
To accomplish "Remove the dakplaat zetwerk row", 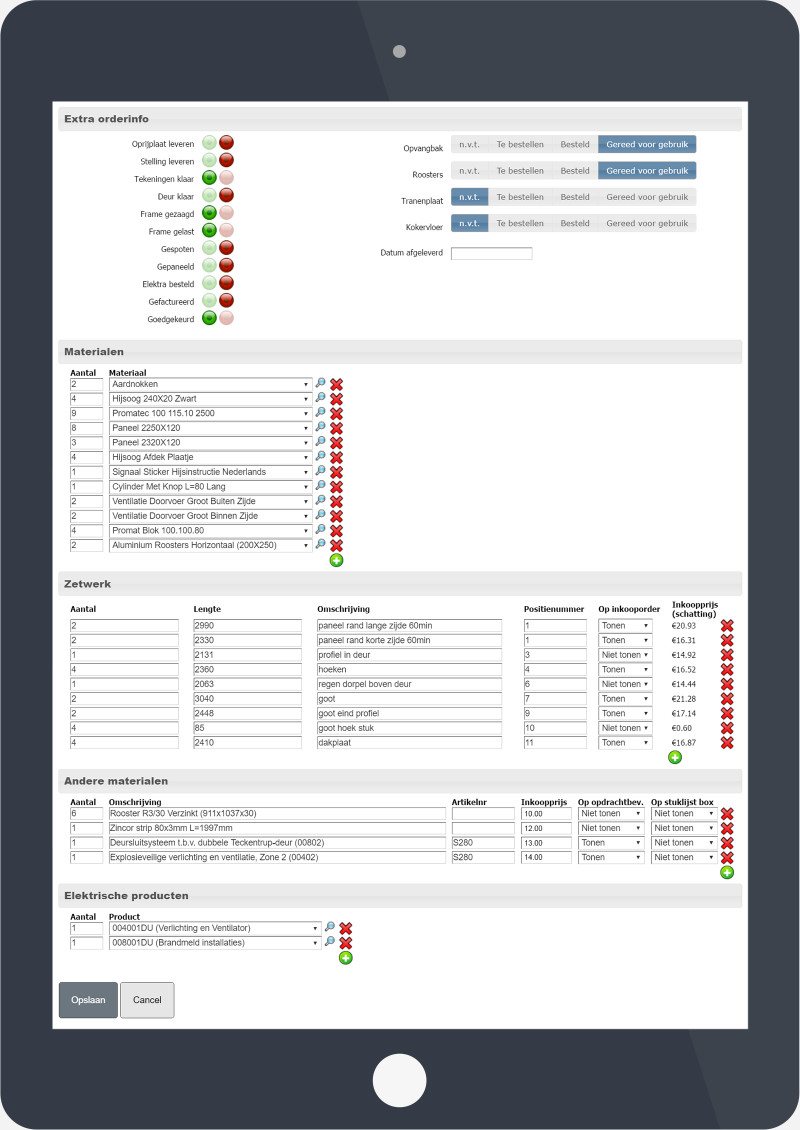I will (727, 742).
